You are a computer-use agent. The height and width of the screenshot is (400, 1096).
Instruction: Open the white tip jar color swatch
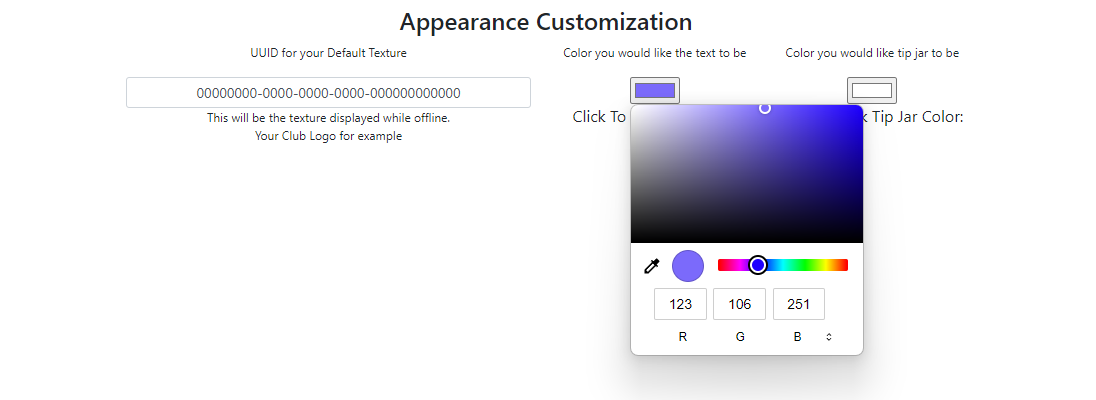871,91
